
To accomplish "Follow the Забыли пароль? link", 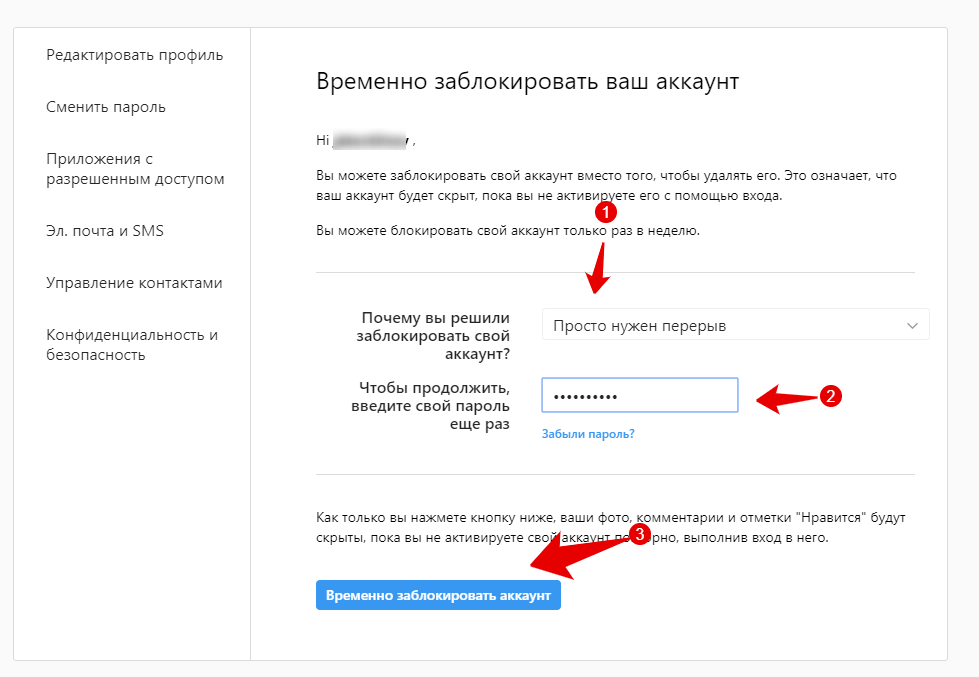I will [588, 434].
